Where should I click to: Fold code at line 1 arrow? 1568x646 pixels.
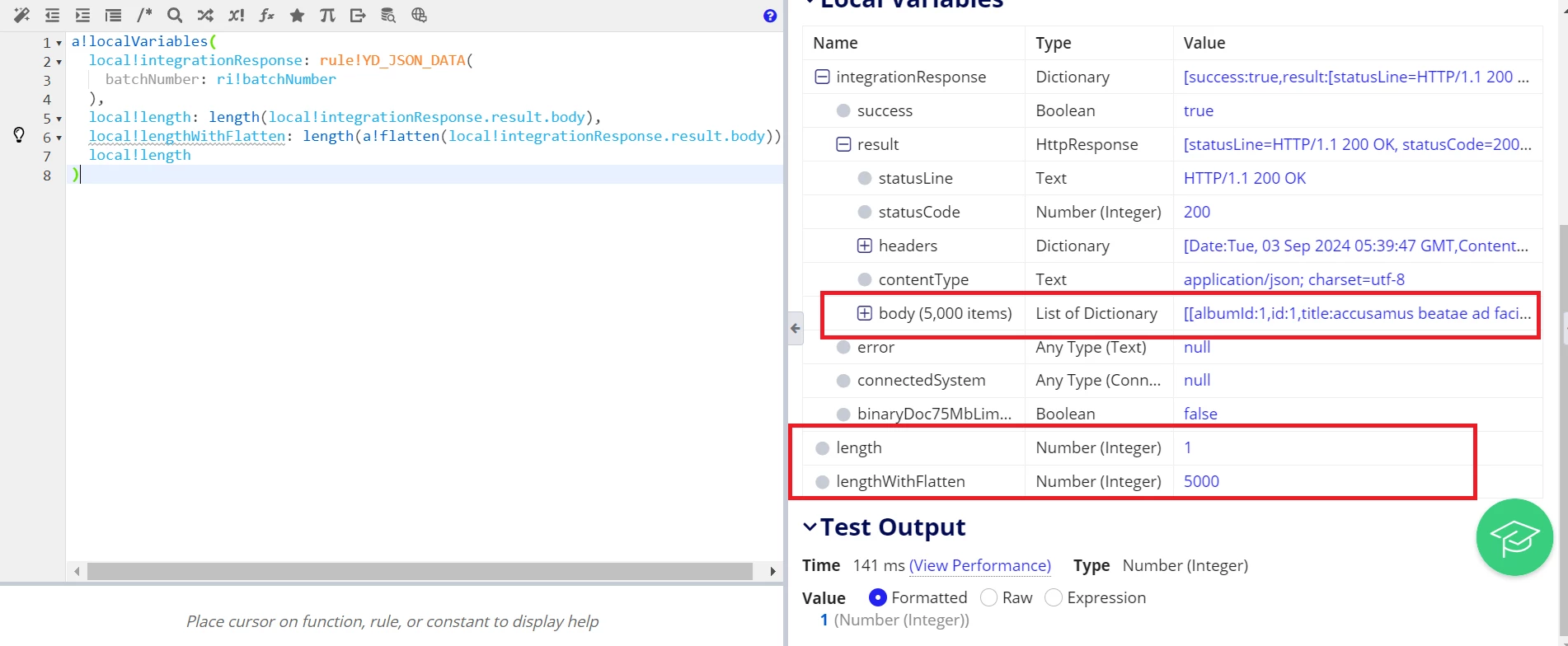tap(59, 43)
